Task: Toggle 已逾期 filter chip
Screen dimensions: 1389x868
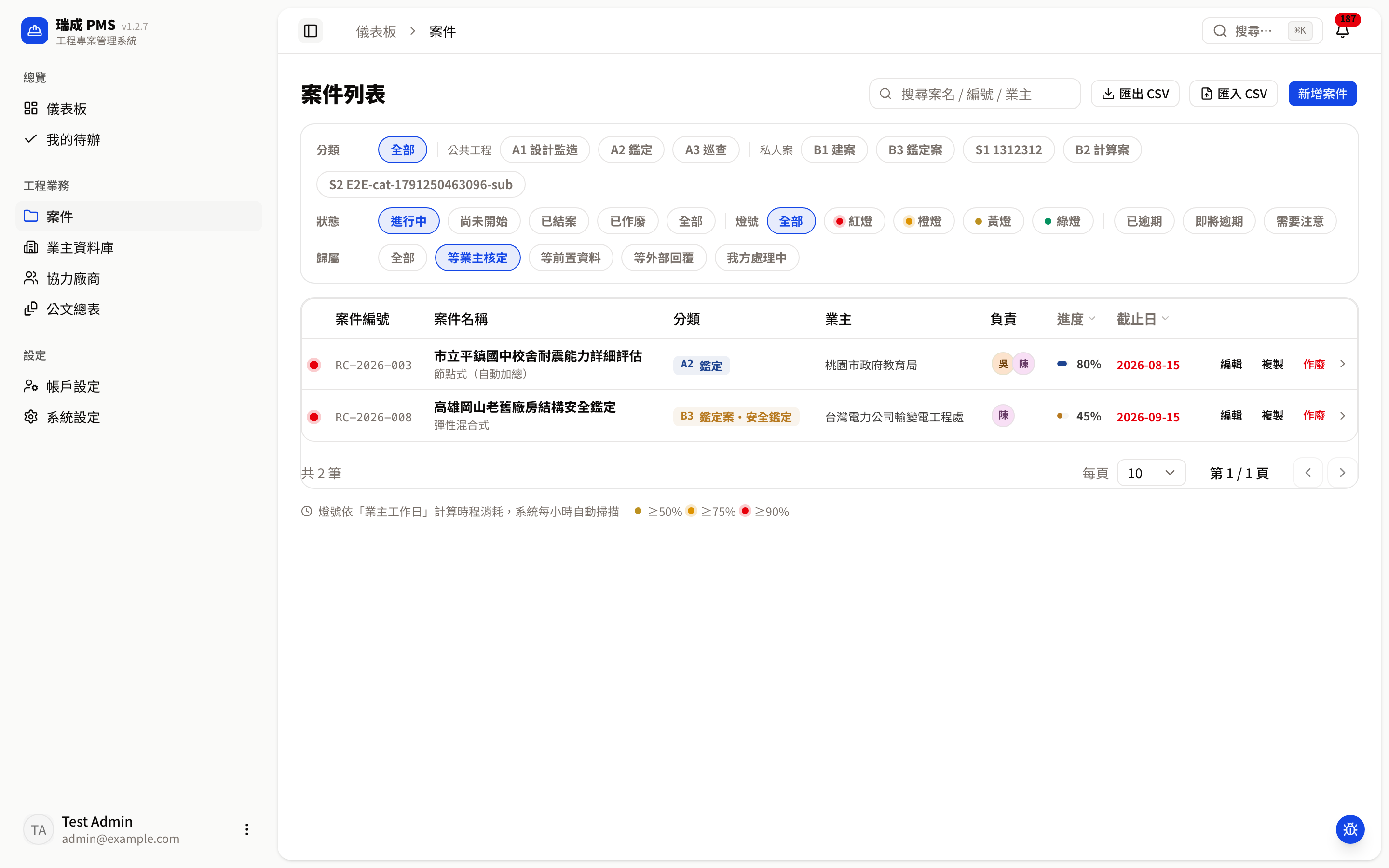Action: pyautogui.click(x=1144, y=221)
